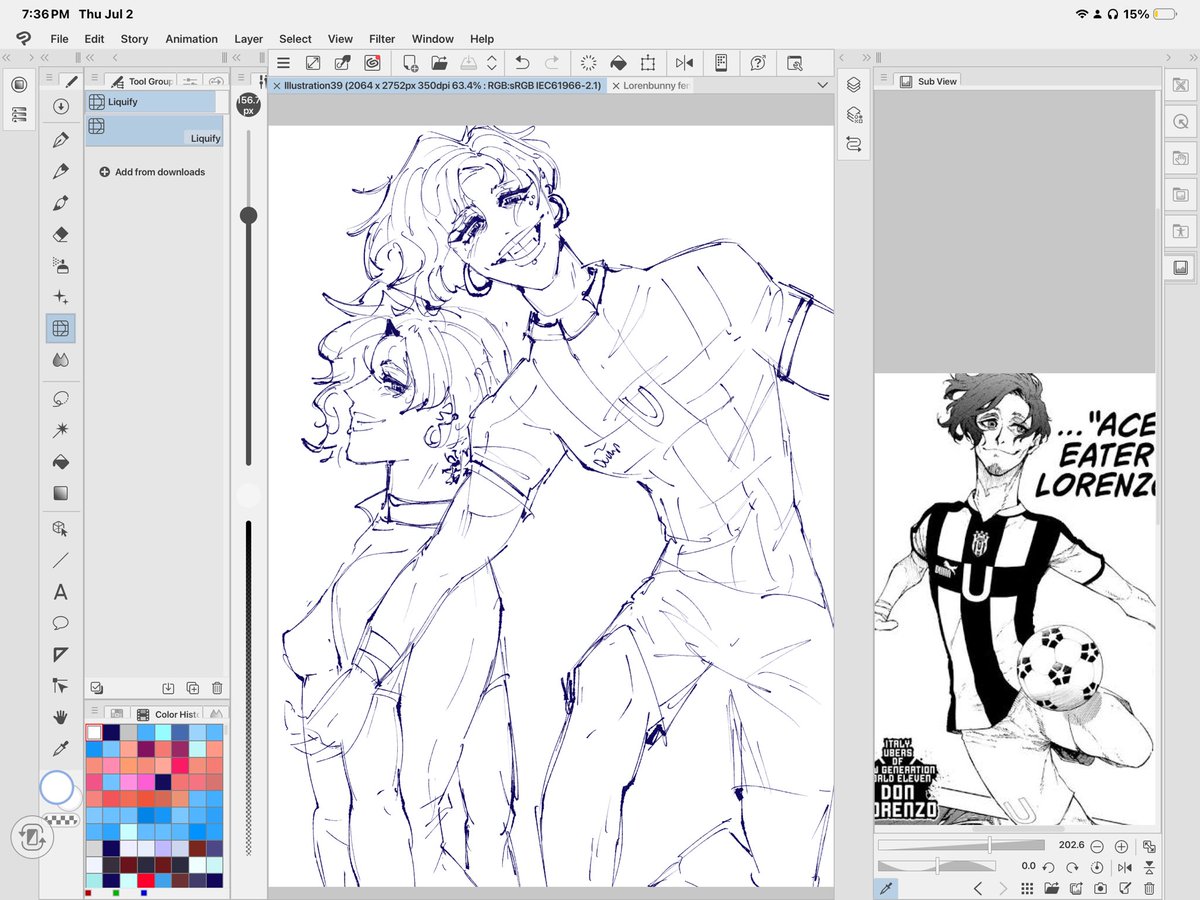1200x900 pixels.
Task: Open the Edit menu
Action: tap(94, 39)
